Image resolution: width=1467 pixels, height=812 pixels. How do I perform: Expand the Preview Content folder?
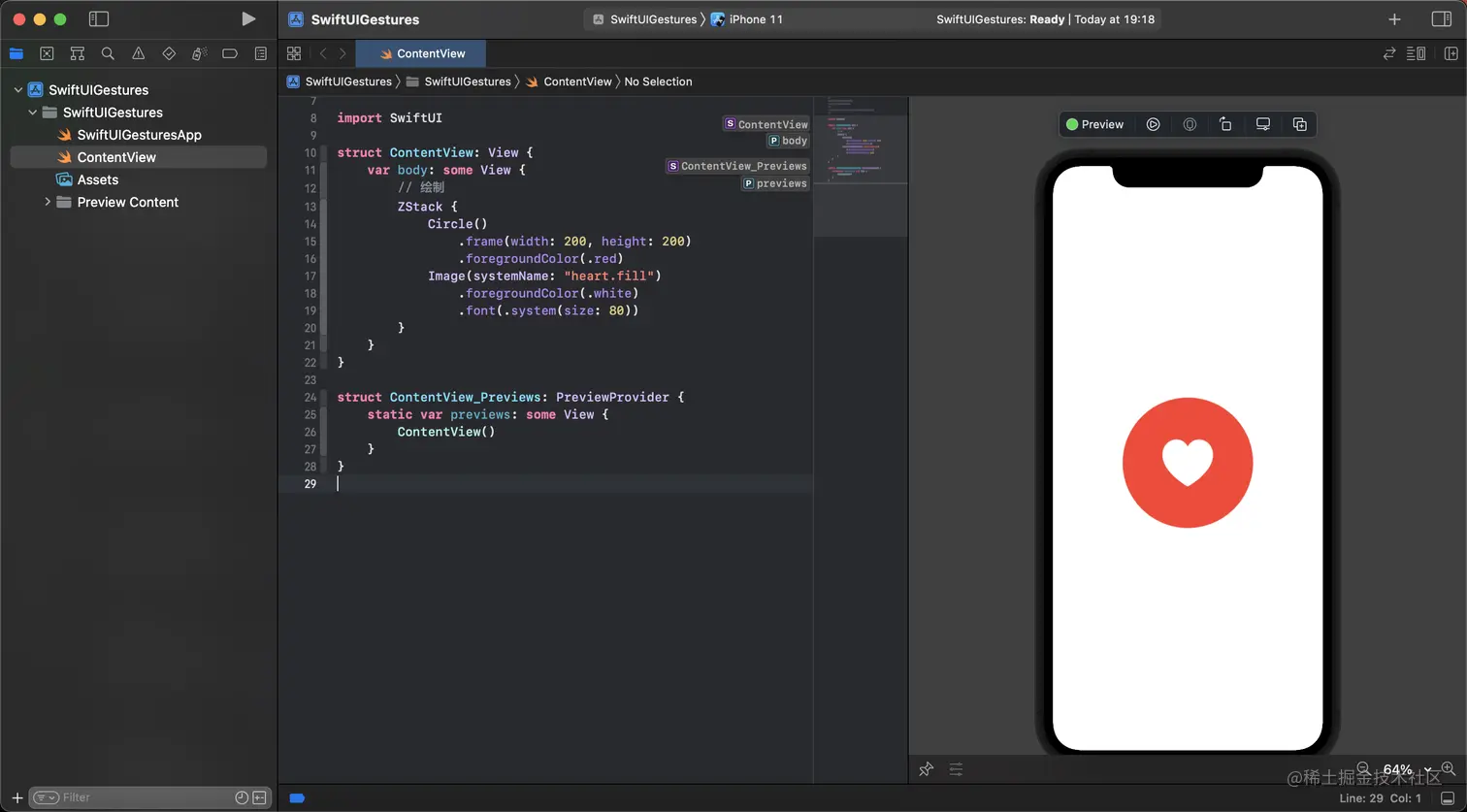[x=47, y=202]
